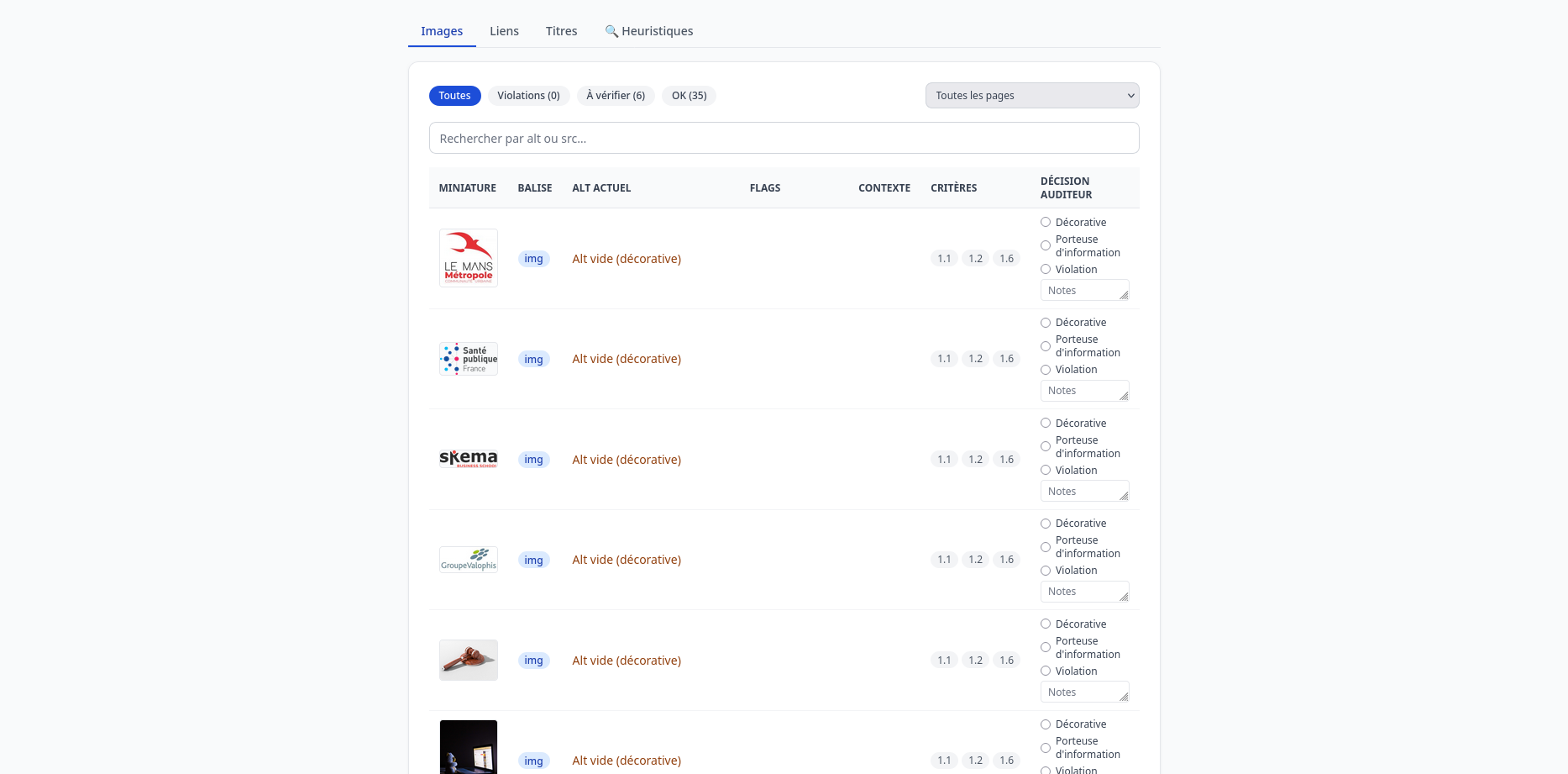Mark Santé publique France image as Décorative
This screenshot has height=774, width=1568.
[1046, 323]
